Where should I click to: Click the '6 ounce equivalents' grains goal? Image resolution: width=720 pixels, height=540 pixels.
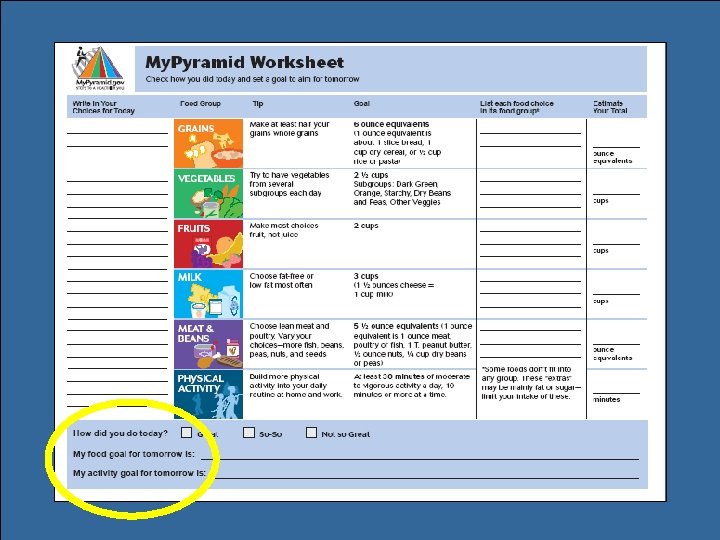[x=391, y=124]
